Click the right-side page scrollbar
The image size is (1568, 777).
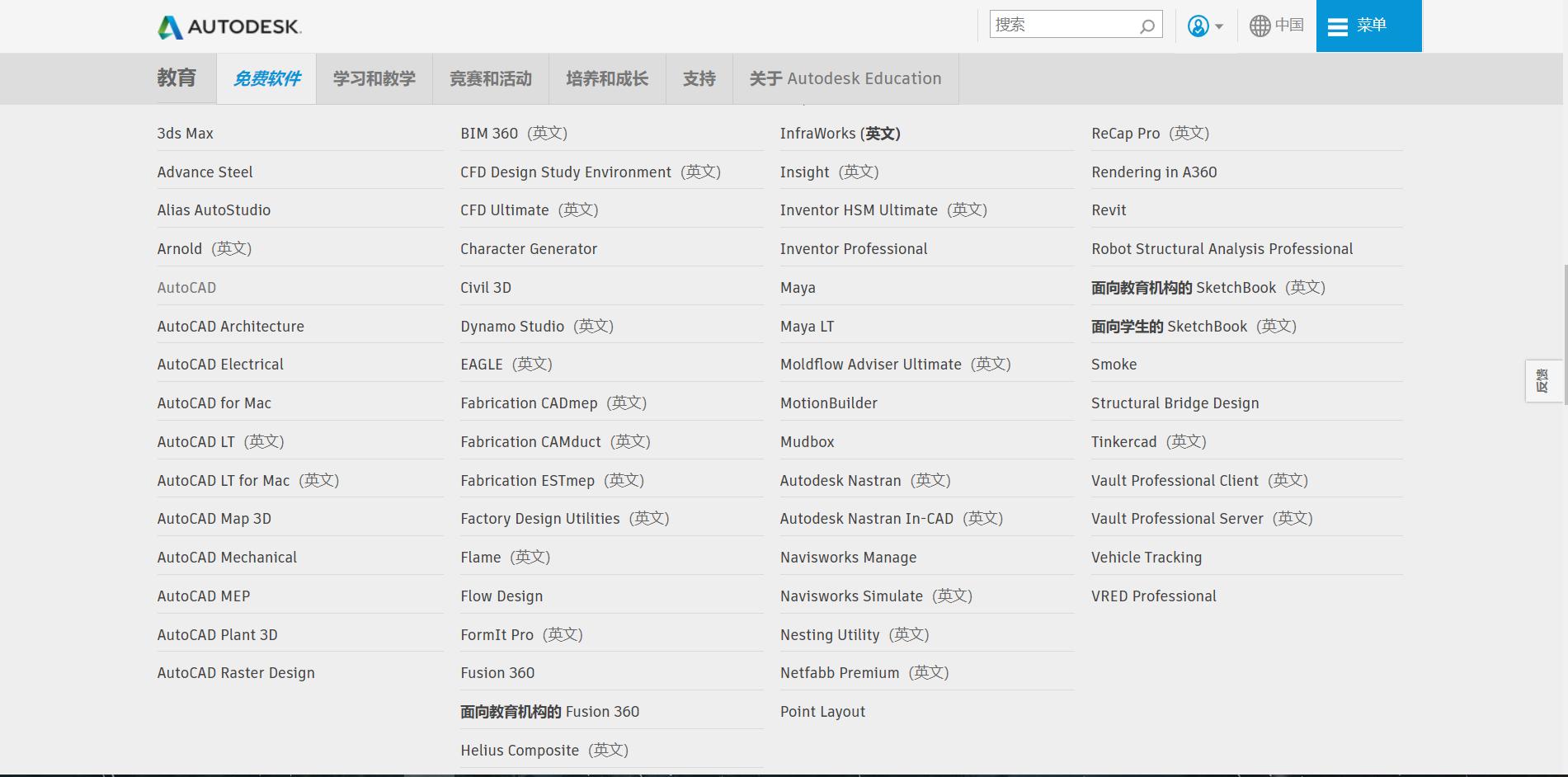click(x=1562, y=272)
